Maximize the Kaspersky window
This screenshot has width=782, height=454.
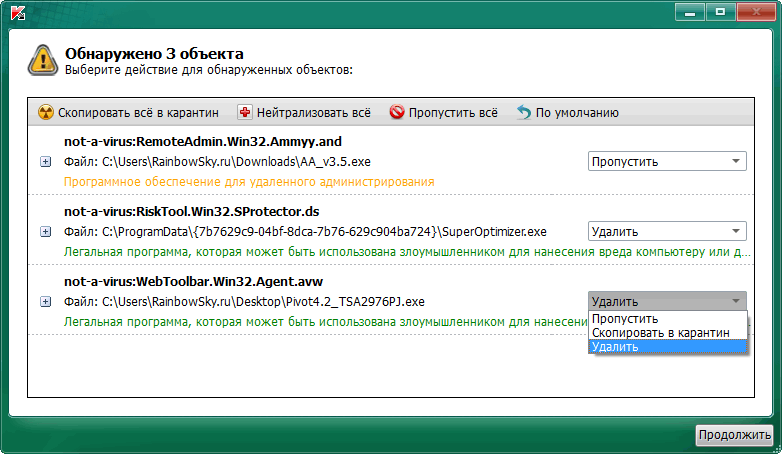pos(720,12)
